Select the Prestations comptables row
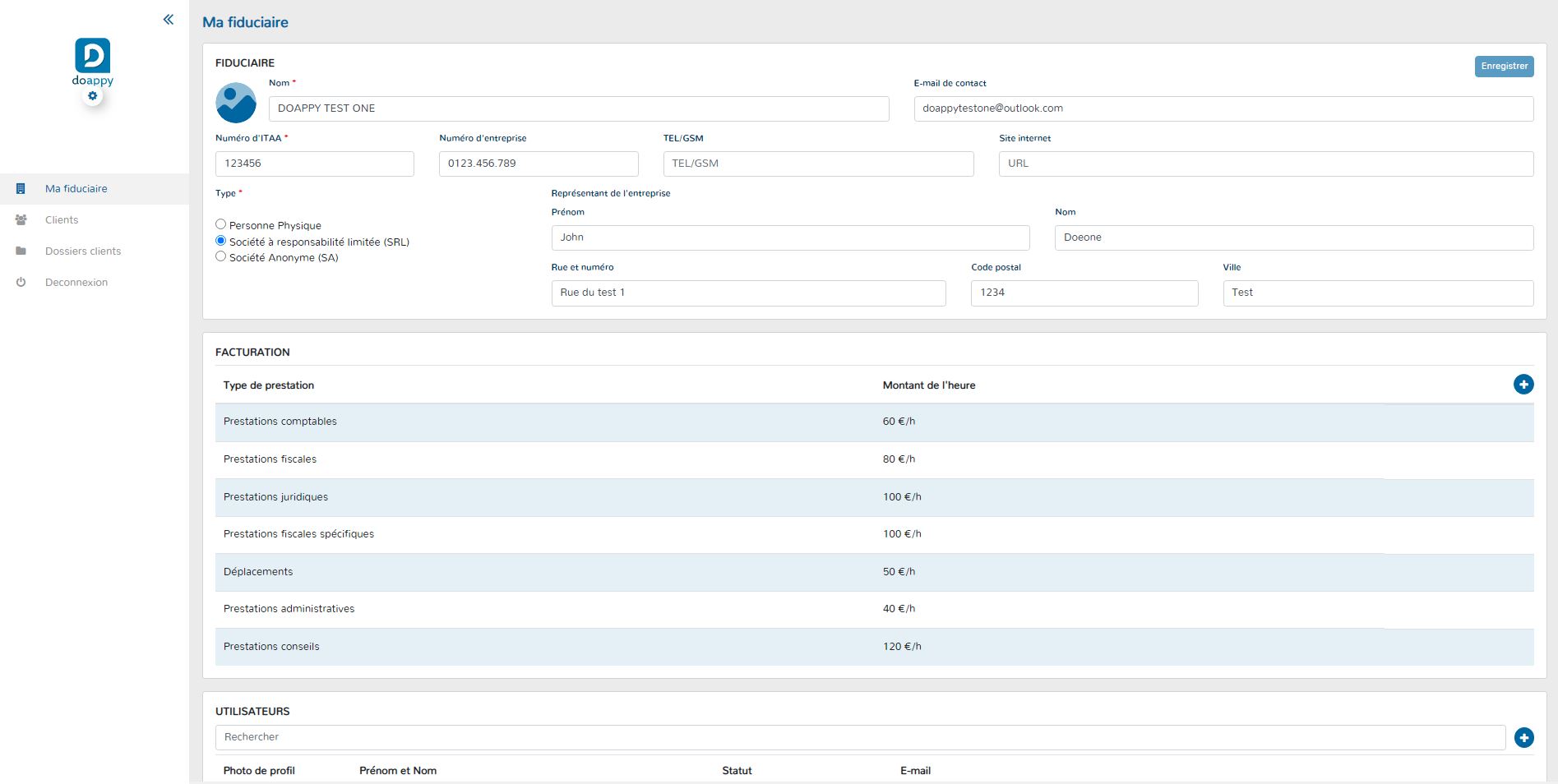Viewport: 1558px width, 784px height. coord(874,422)
